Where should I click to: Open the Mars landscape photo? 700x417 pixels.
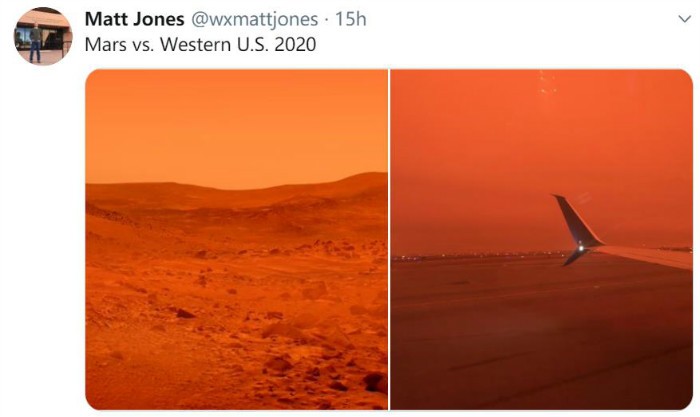tap(237, 239)
